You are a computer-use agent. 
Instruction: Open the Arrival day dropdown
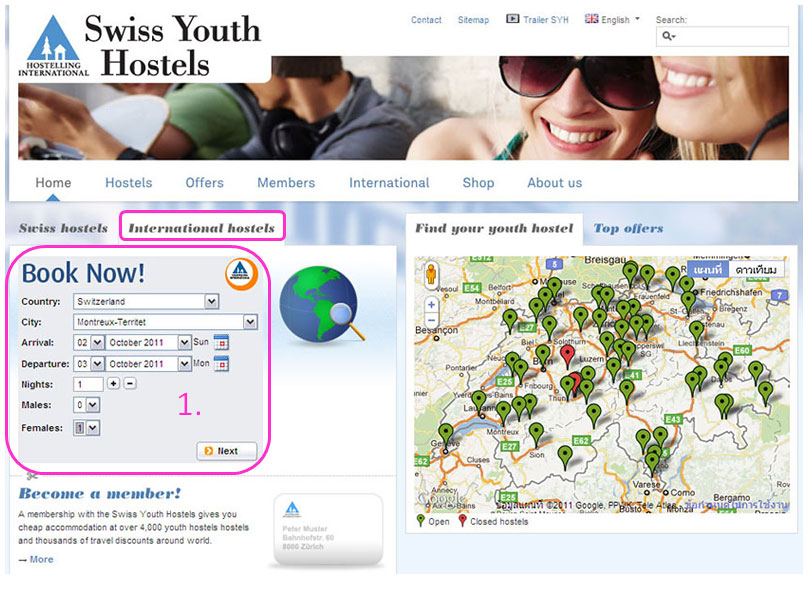pos(89,343)
